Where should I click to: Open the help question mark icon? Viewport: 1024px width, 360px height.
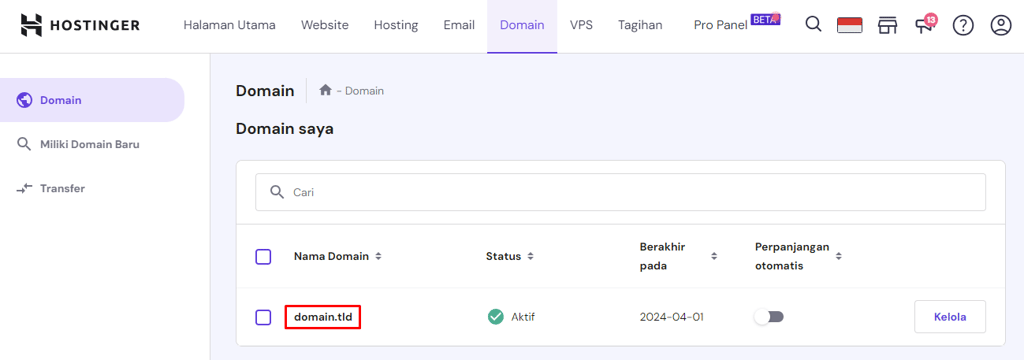point(963,25)
